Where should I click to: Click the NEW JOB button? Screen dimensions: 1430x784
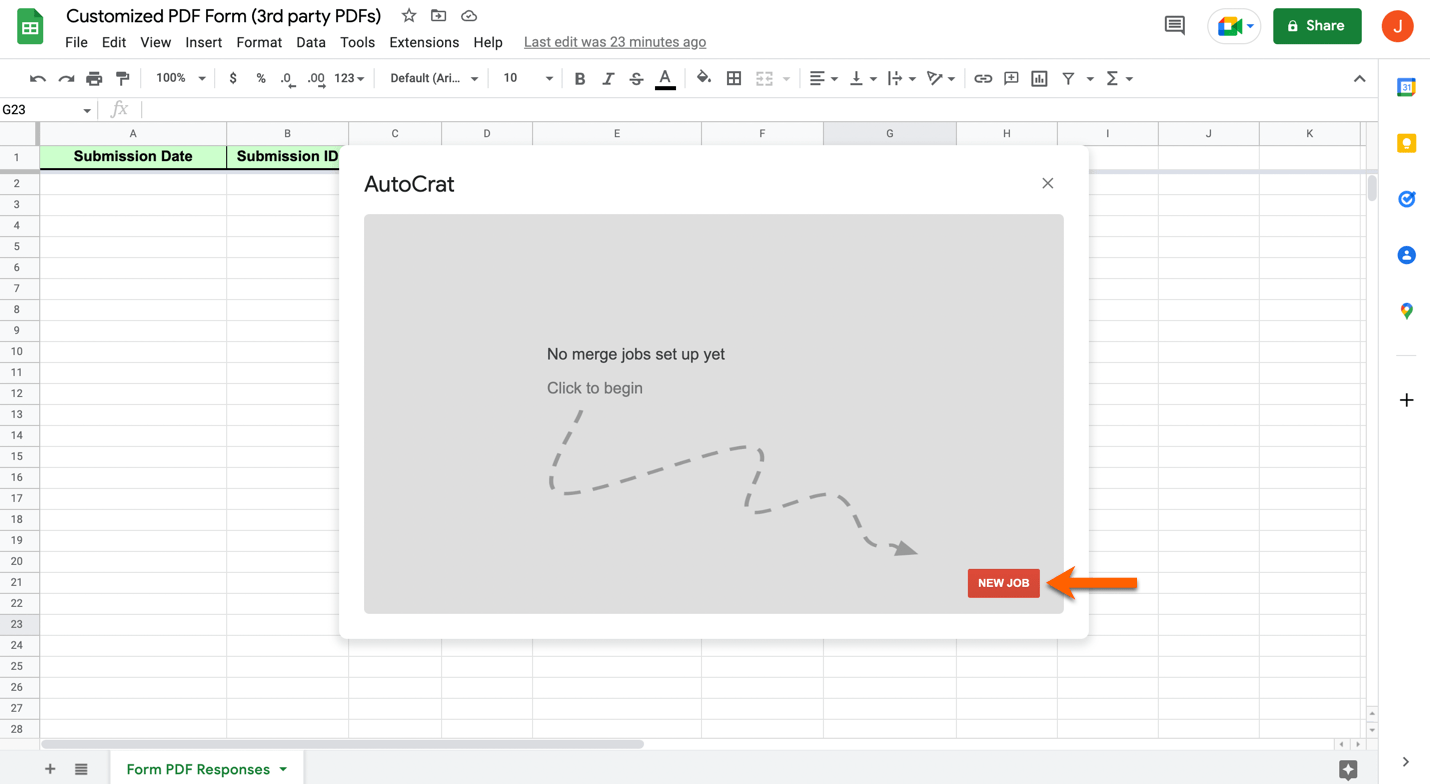coord(1004,583)
